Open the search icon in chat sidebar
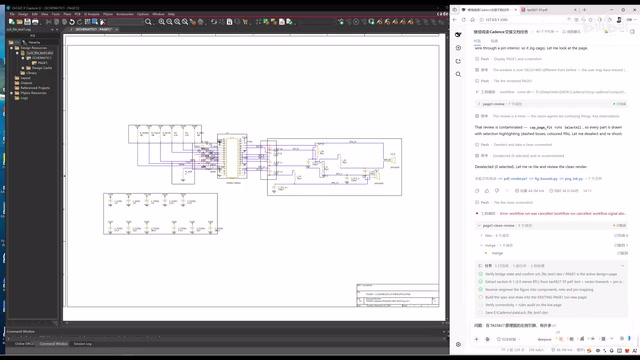The height and width of the screenshot is (360, 640). pyautogui.click(x=458, y=74)
